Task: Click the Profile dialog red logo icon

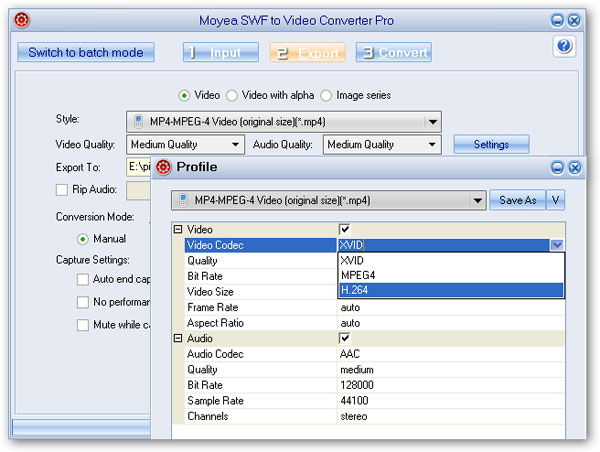Action: coord(163,167)
